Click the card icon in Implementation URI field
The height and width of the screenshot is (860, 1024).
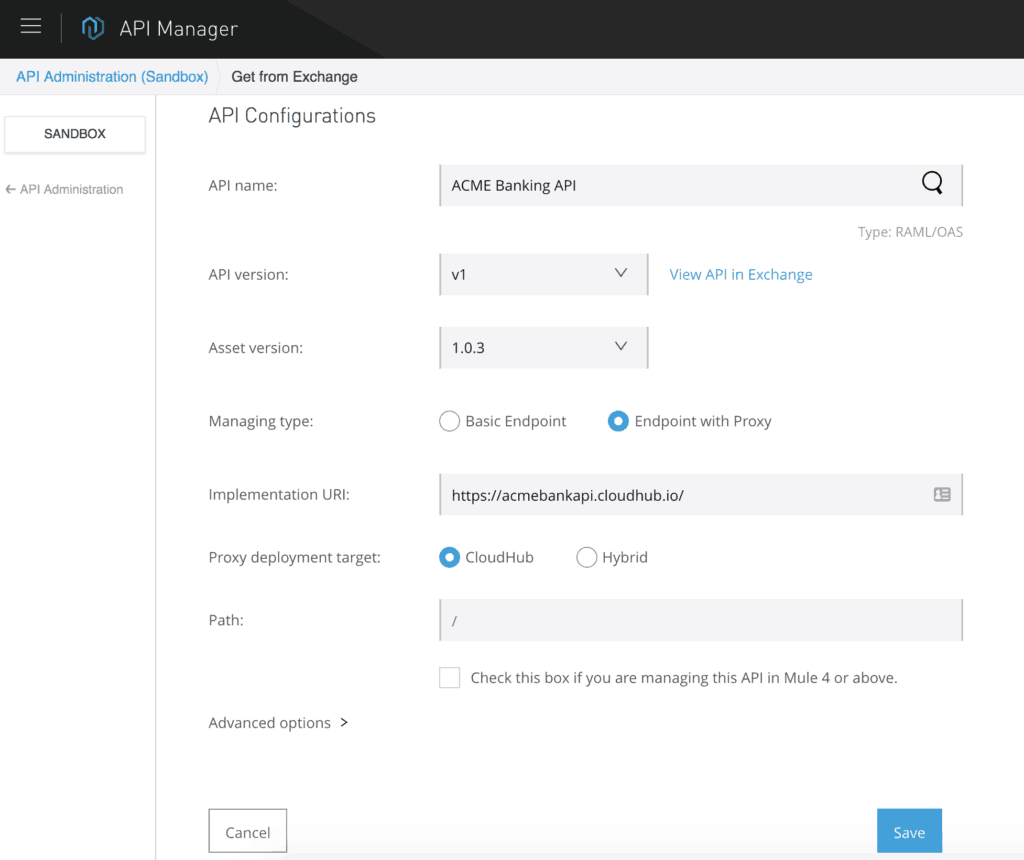coord(941,493)
